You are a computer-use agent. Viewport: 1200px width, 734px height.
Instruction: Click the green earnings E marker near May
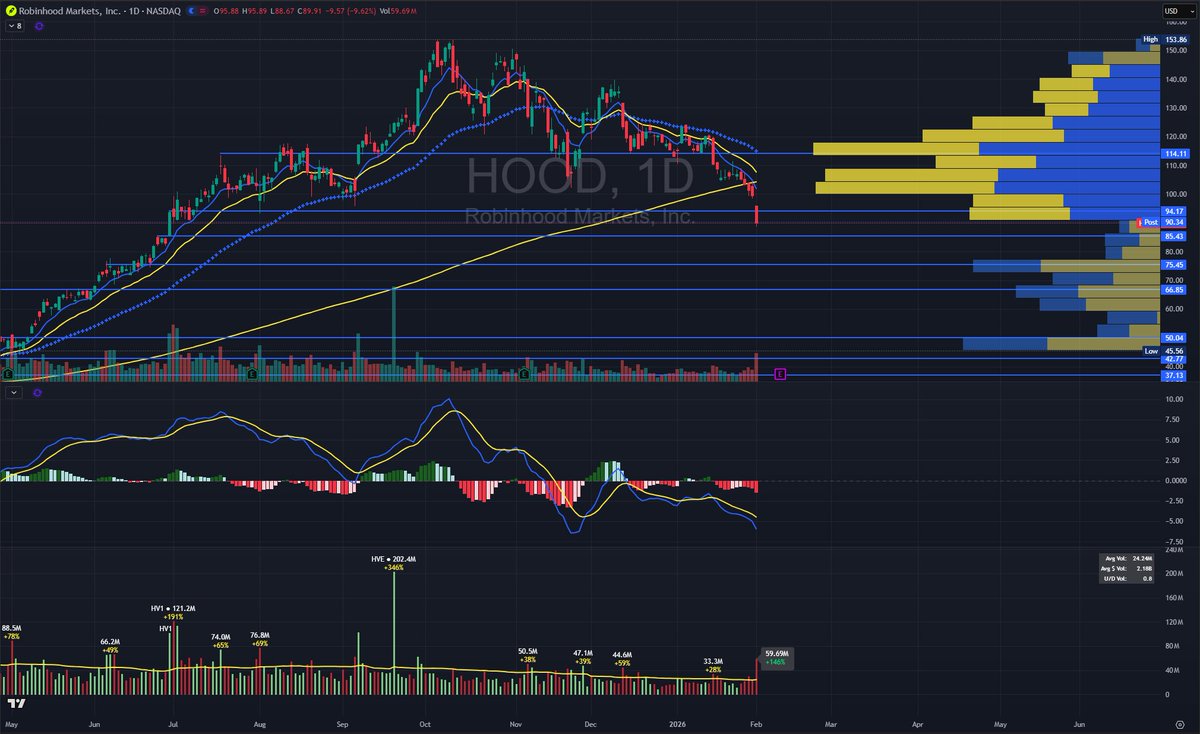point(8,374)
